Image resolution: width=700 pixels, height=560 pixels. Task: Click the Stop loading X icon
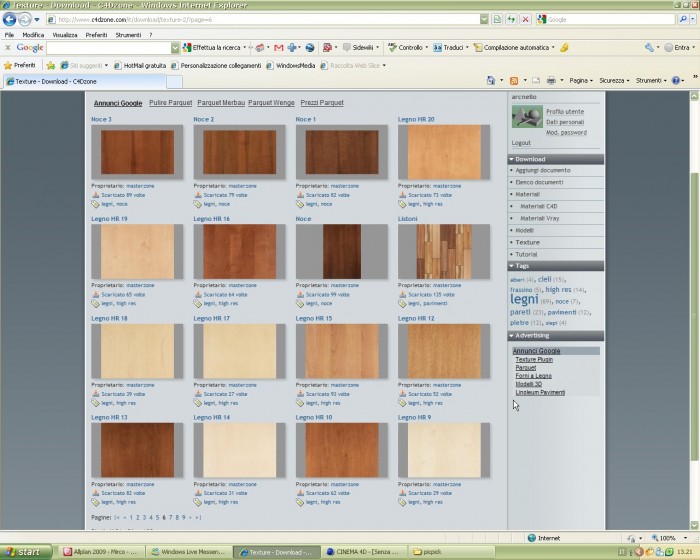pyautogui.click(x=525, y=19)
